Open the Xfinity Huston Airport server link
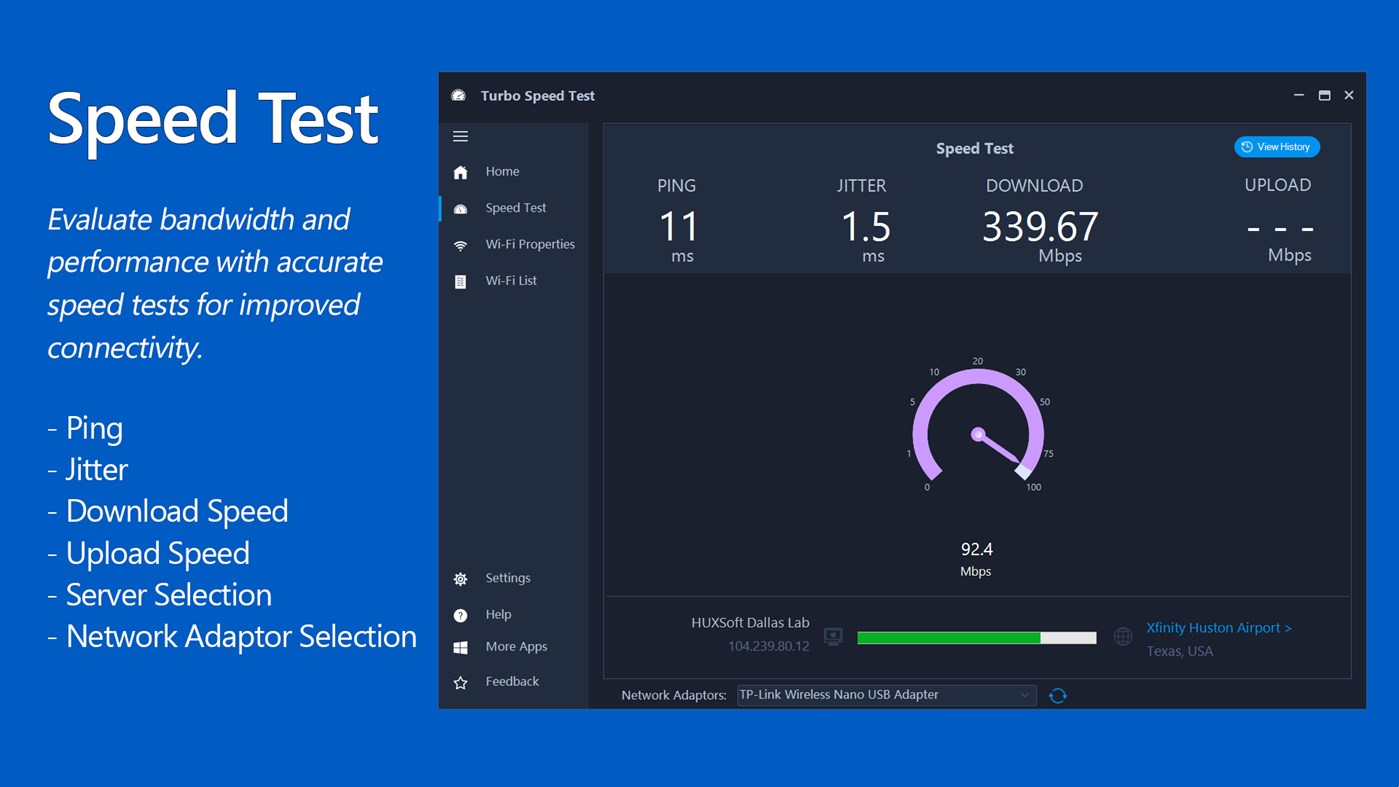The height and width of the screenshot is (787, 1399). click(x=1218, y=627)
